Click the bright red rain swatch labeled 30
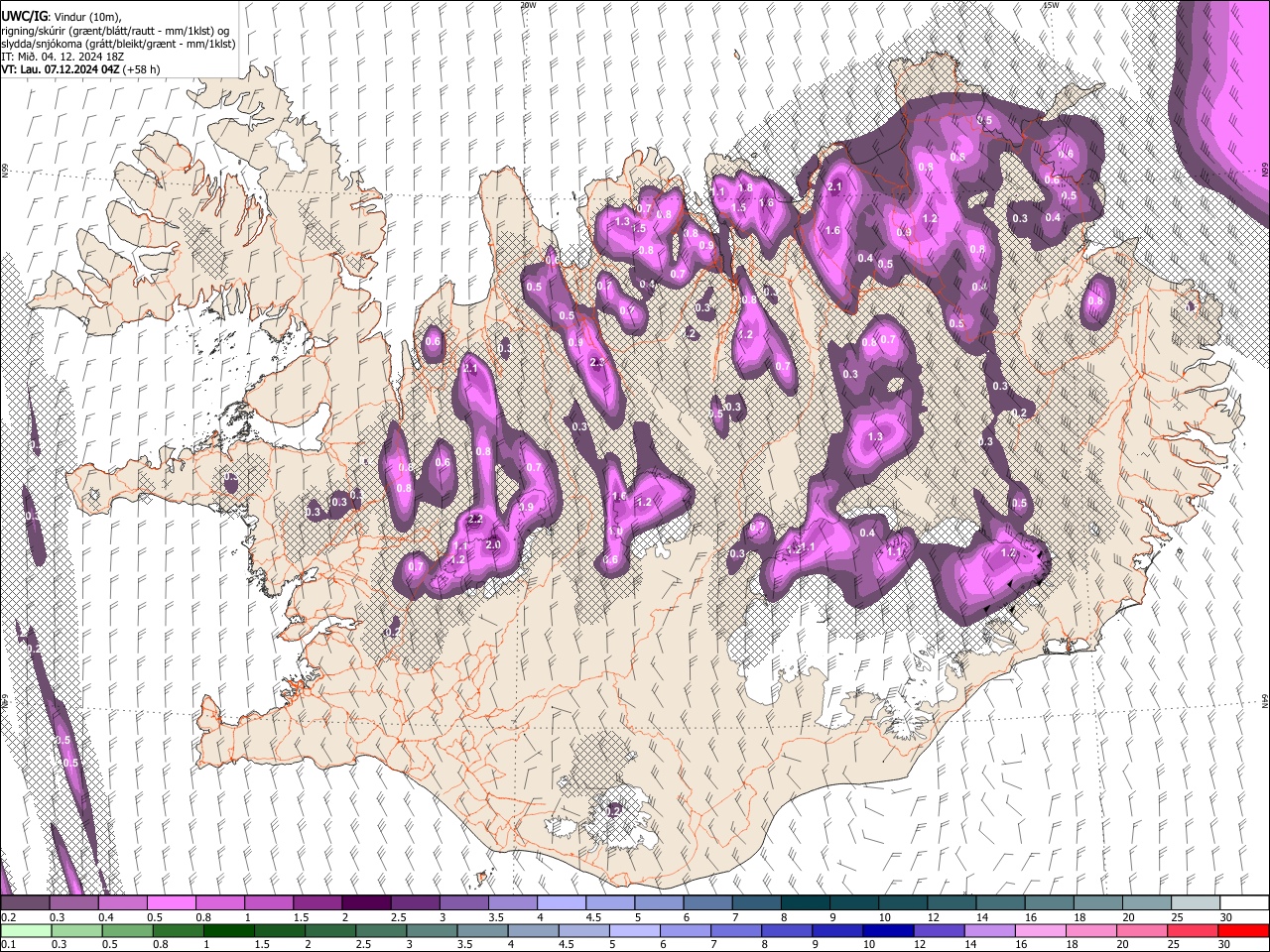 1244,930
